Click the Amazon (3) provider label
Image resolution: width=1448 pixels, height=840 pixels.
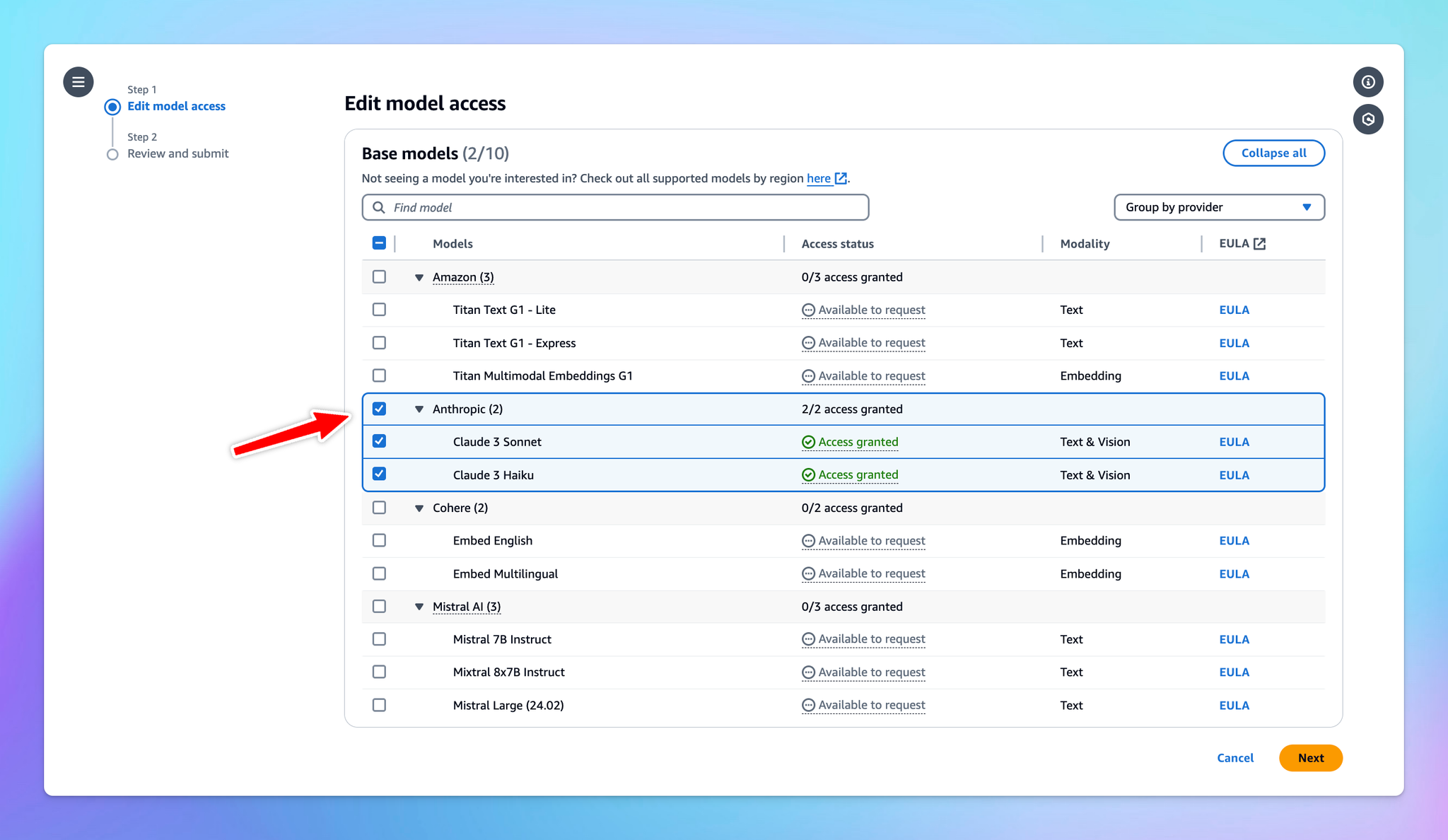point(463,277)
